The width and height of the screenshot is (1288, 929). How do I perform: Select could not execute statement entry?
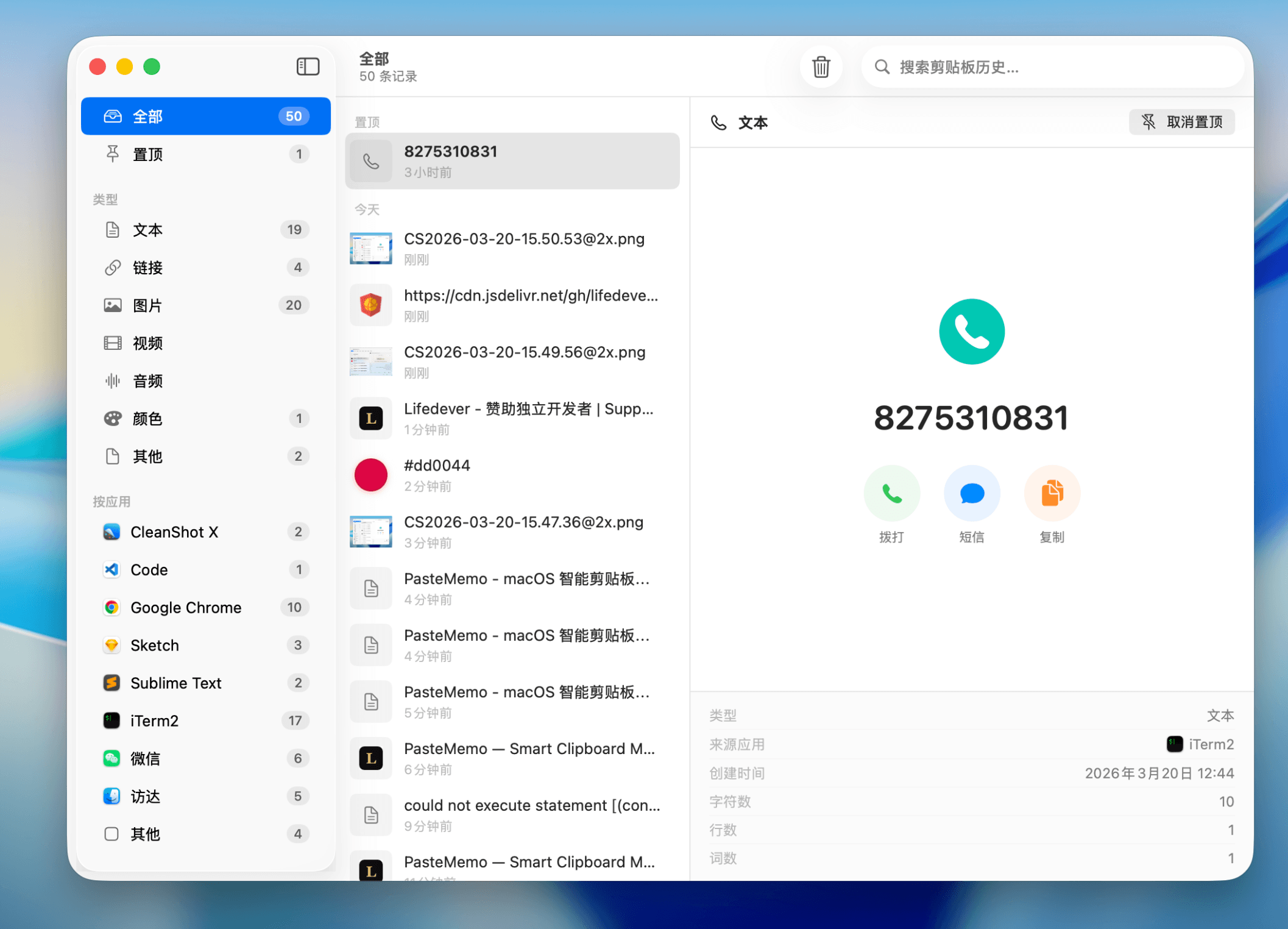pyautogui.click(x=512, y=815)
